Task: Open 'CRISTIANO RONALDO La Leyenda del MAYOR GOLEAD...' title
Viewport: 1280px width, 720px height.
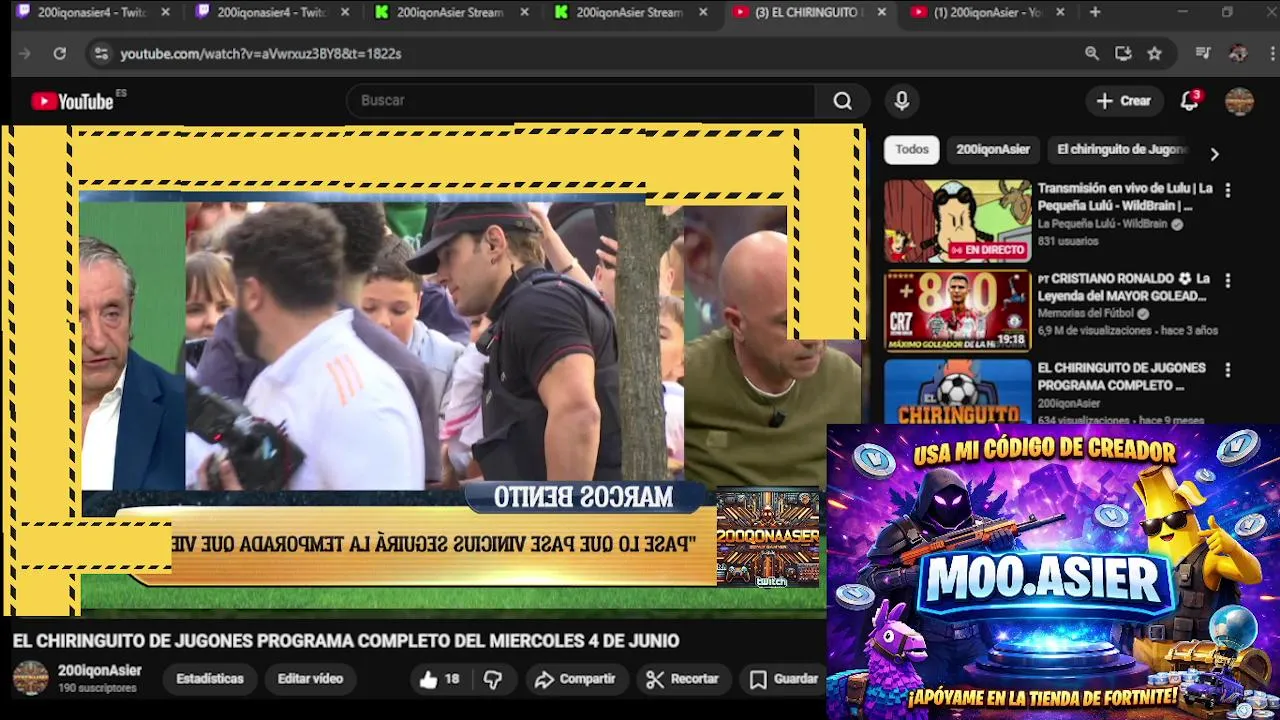Action: pyautogui.click(x=1124, y=287)
